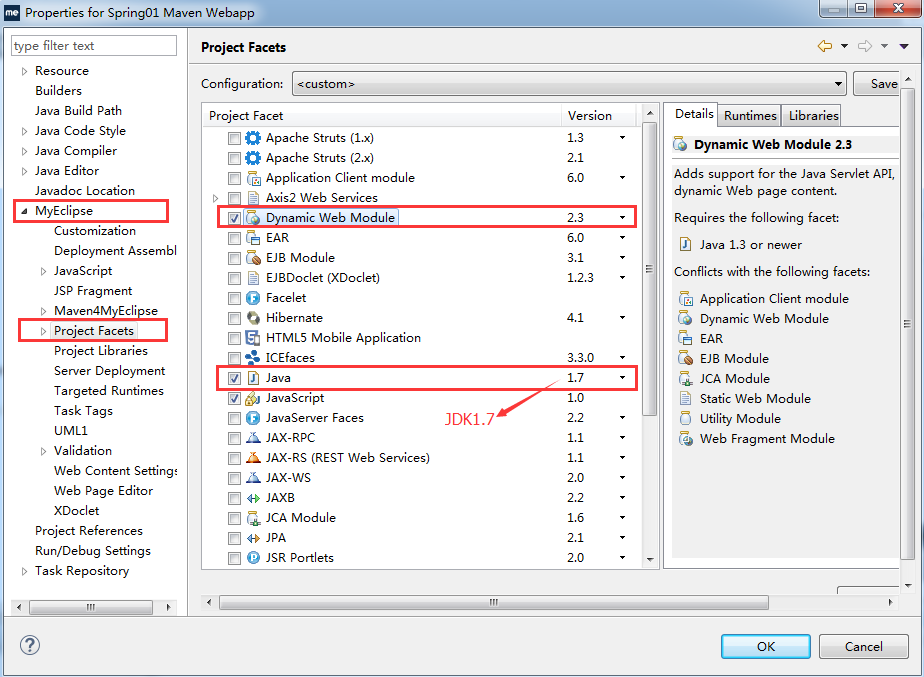This screenshot has width=924, height=677.
Task: Click the JPA facet icon
Action: coord(253,539)
